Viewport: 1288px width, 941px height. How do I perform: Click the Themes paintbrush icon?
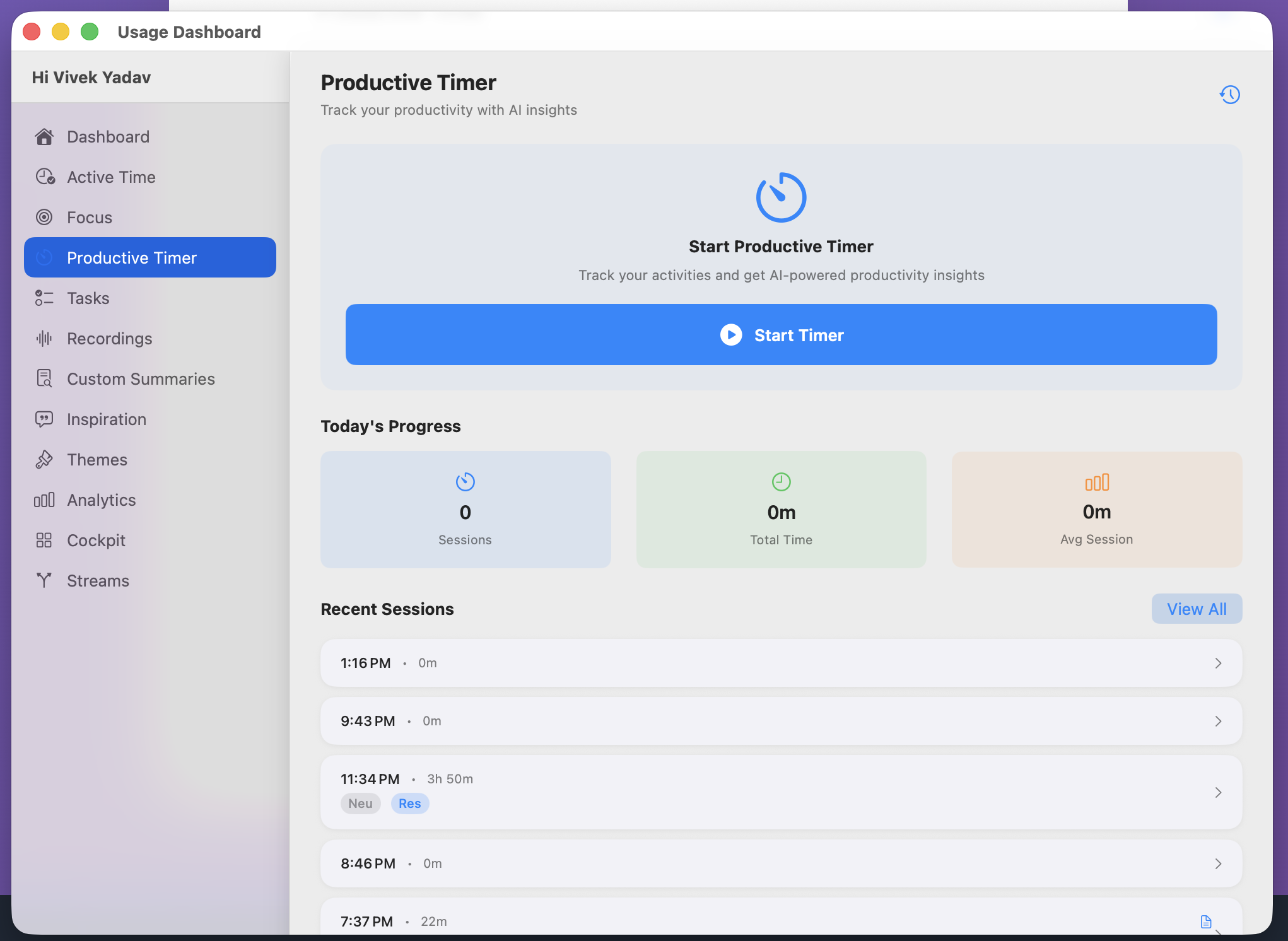click(x=44, y=459)
